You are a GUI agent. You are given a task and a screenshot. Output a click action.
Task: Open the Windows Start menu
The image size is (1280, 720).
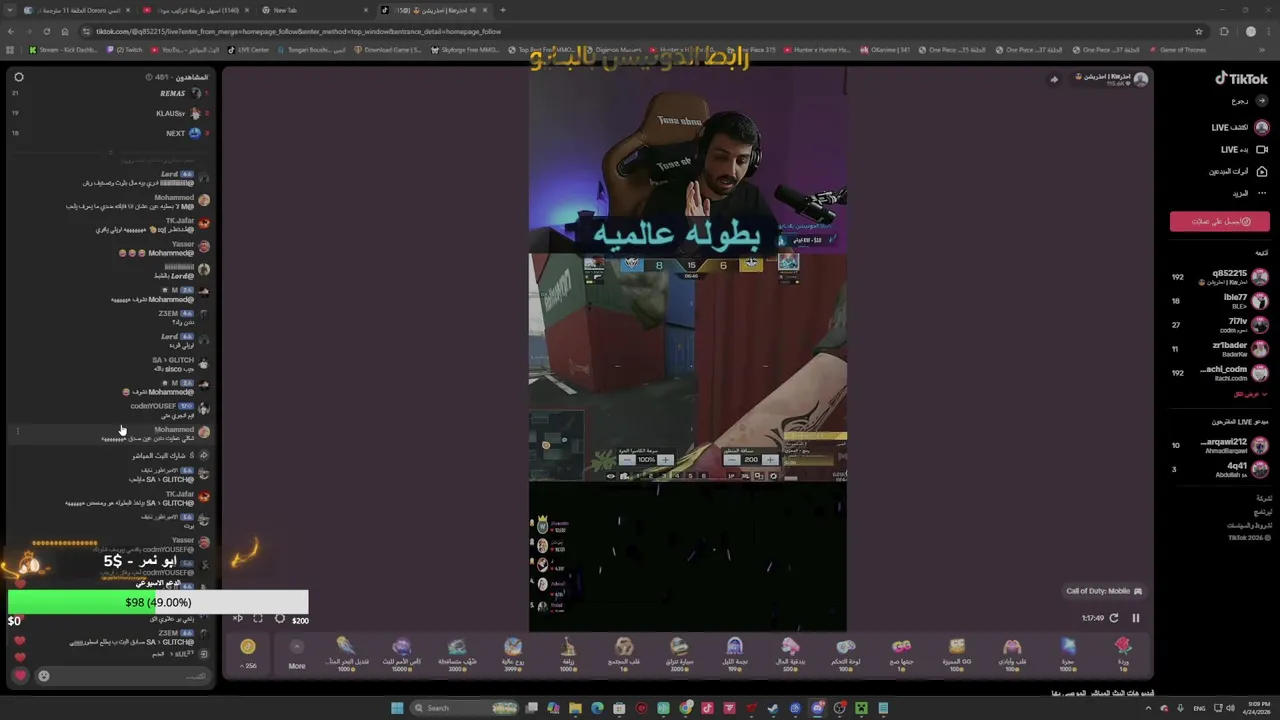point(397,708)
